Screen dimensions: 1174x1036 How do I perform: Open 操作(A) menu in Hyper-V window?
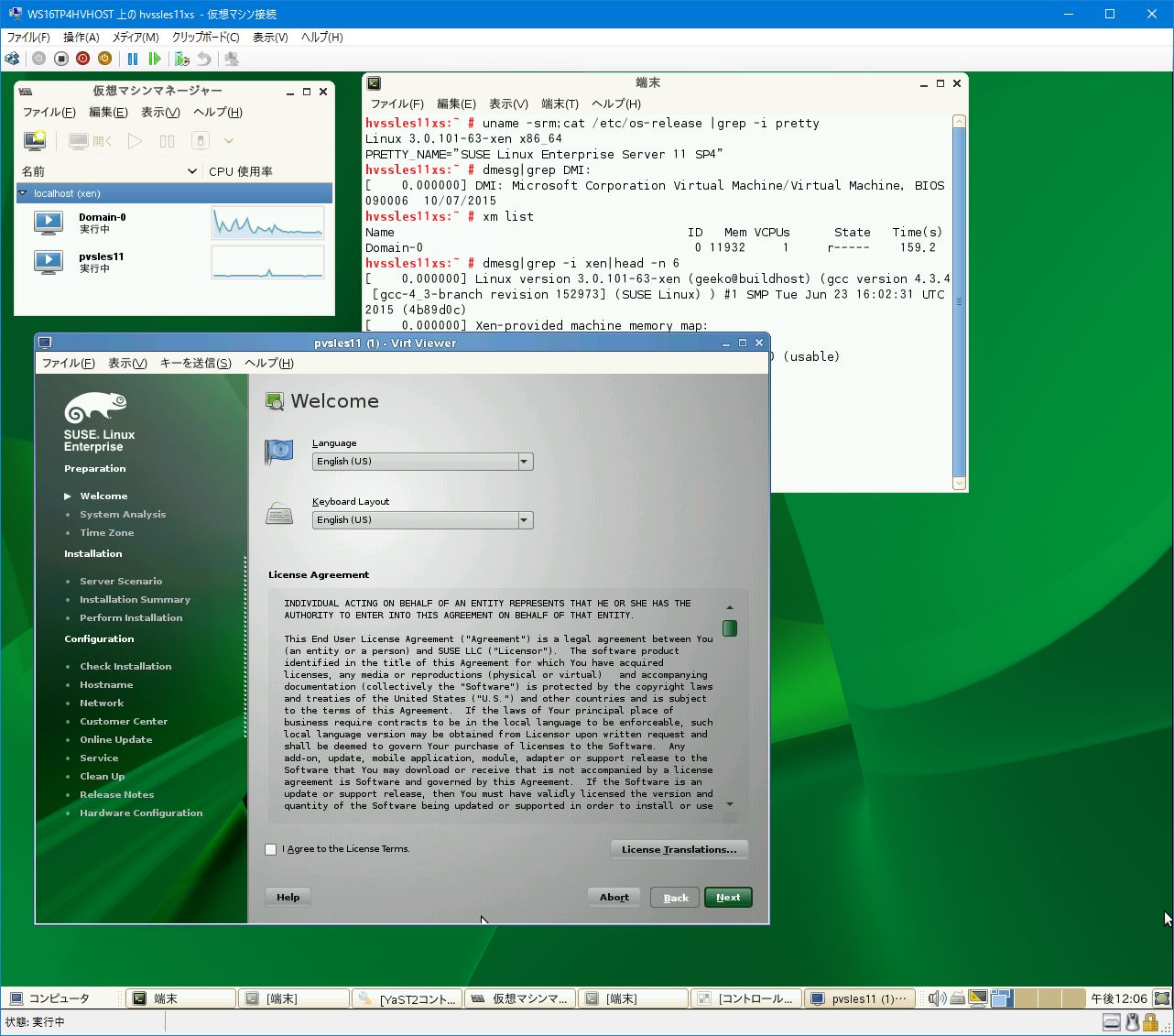(81, 37)
